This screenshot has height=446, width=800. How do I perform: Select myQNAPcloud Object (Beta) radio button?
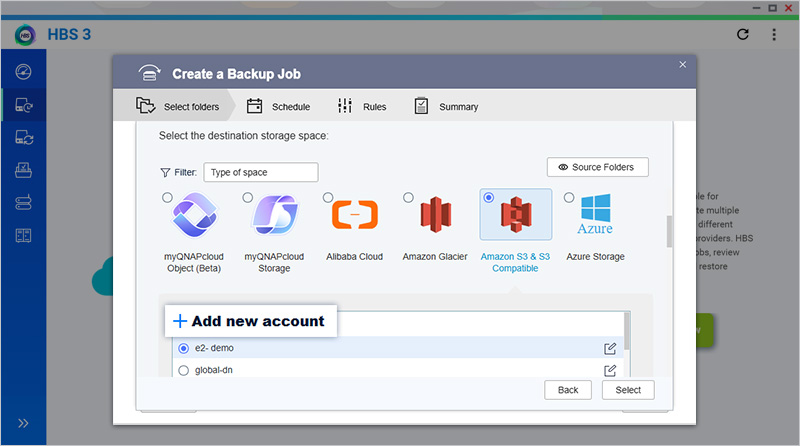coord(167,197)
